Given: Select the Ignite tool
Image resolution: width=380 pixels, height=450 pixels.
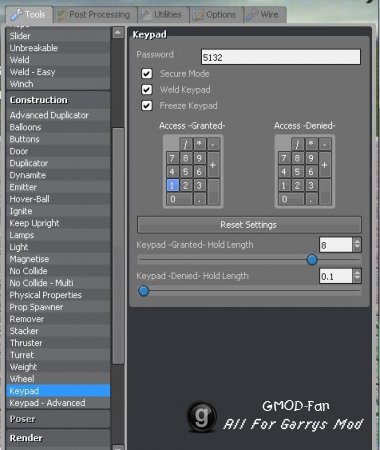Looking at the screenshot, I should click(x=58, y=211).
